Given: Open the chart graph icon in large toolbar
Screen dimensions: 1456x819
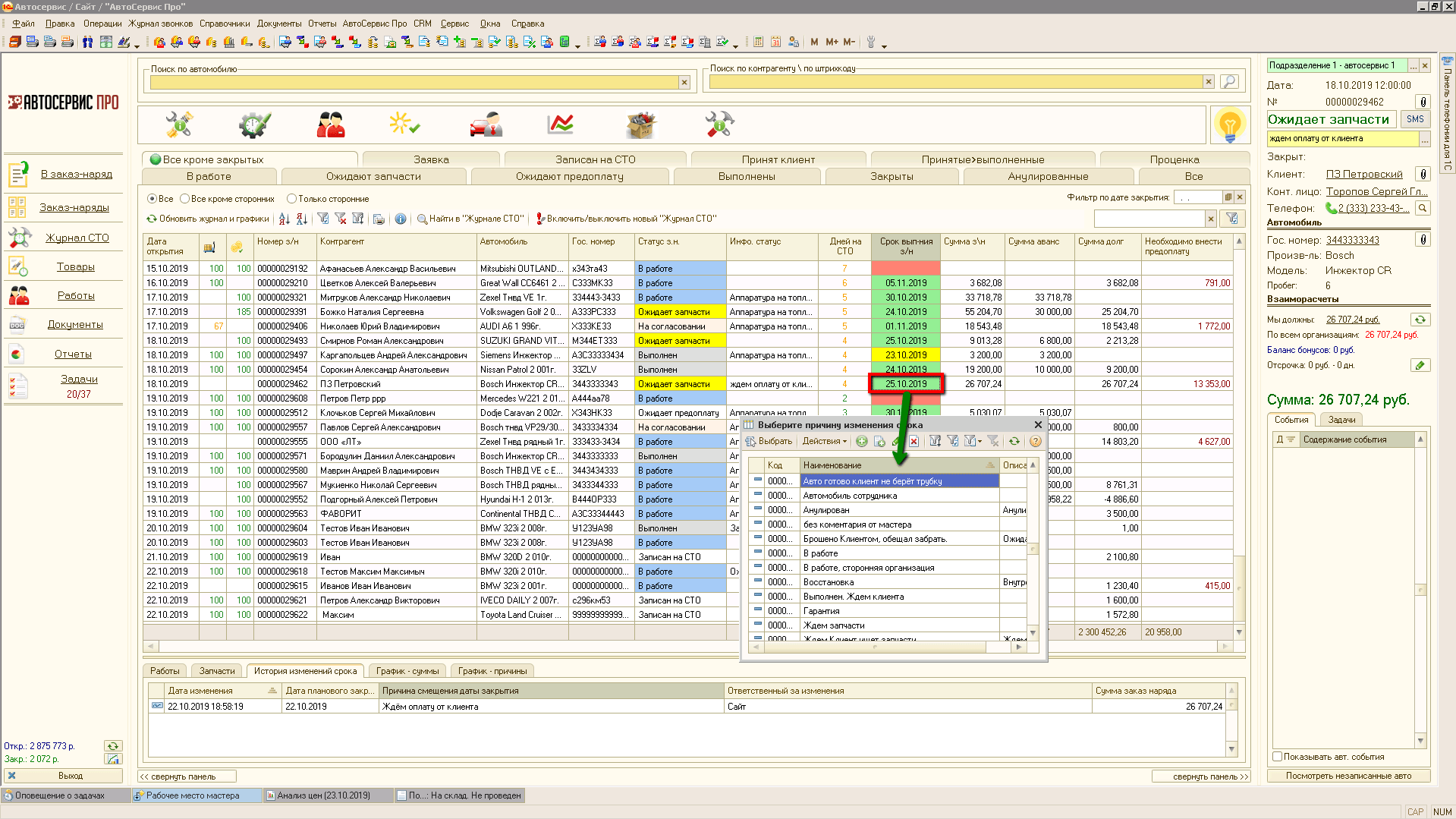Looking at the screenshot, I should pos(561,124).
